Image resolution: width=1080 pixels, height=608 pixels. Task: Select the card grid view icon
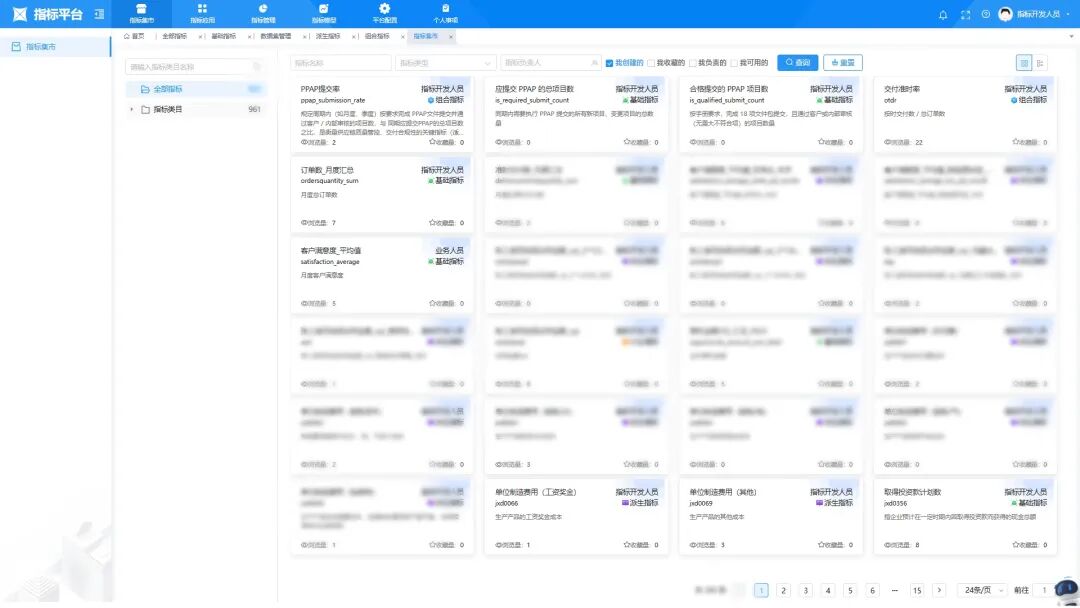tap(1024, 63)
